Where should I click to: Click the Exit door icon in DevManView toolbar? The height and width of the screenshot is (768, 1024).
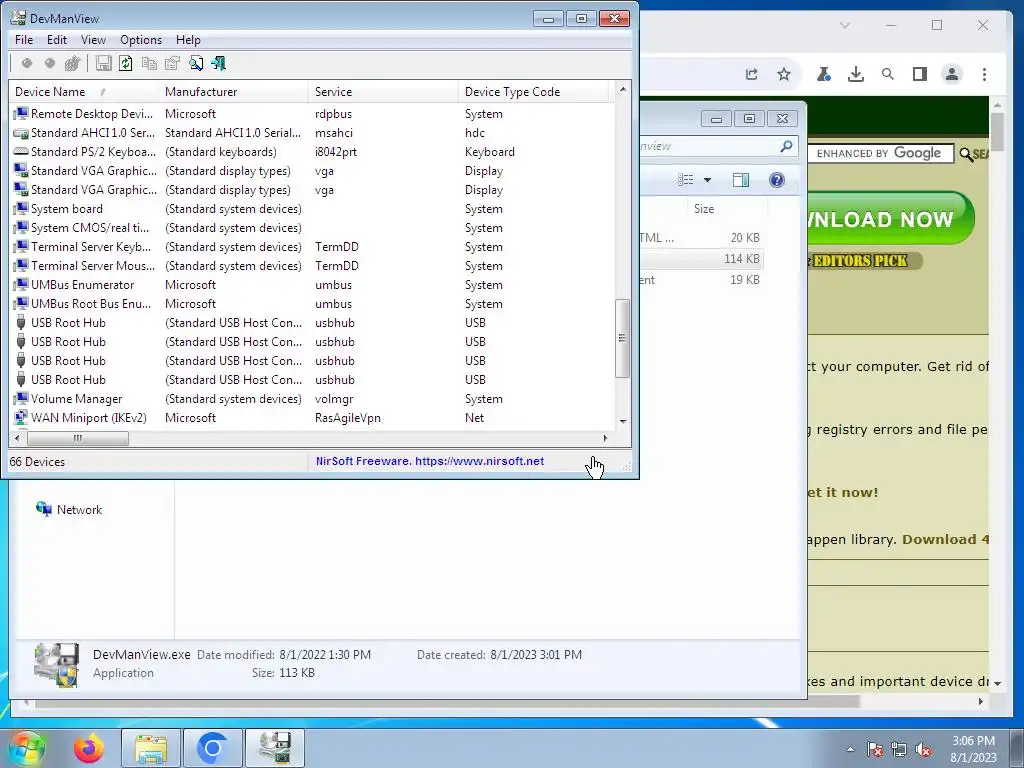[219, 63]
